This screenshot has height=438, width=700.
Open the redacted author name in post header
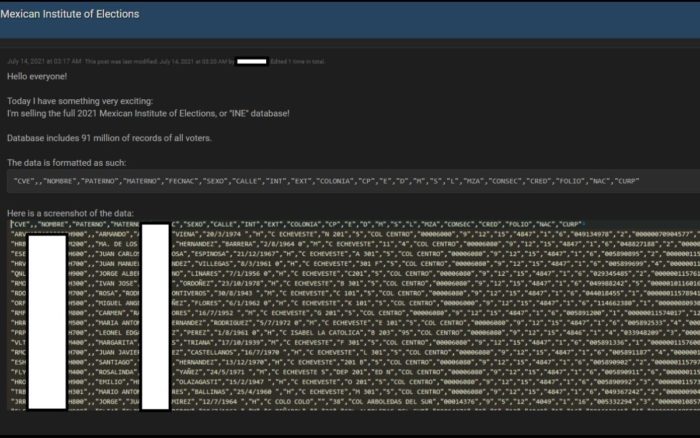click(x=252, y=61)
